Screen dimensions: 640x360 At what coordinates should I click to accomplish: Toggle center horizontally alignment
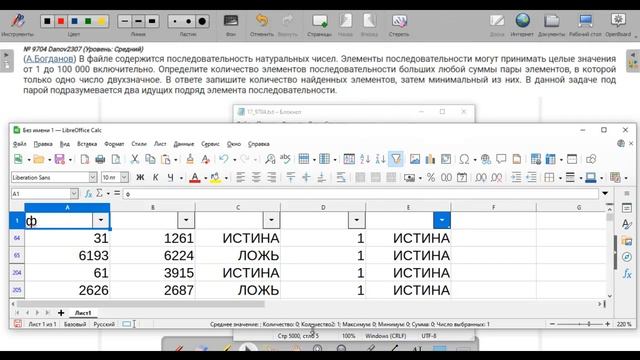(256, 178)
